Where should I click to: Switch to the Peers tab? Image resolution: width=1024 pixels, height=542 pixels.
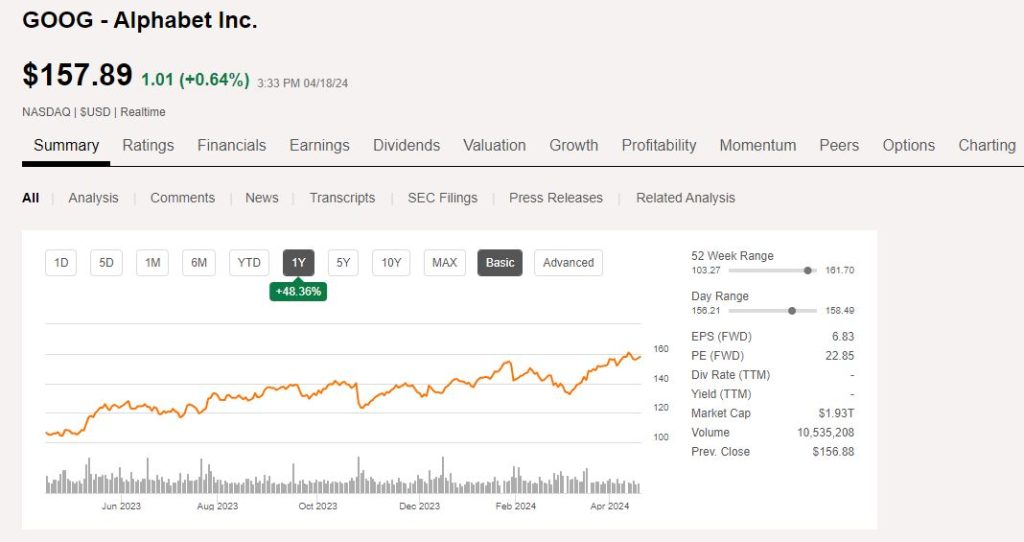tap(839, 145)
